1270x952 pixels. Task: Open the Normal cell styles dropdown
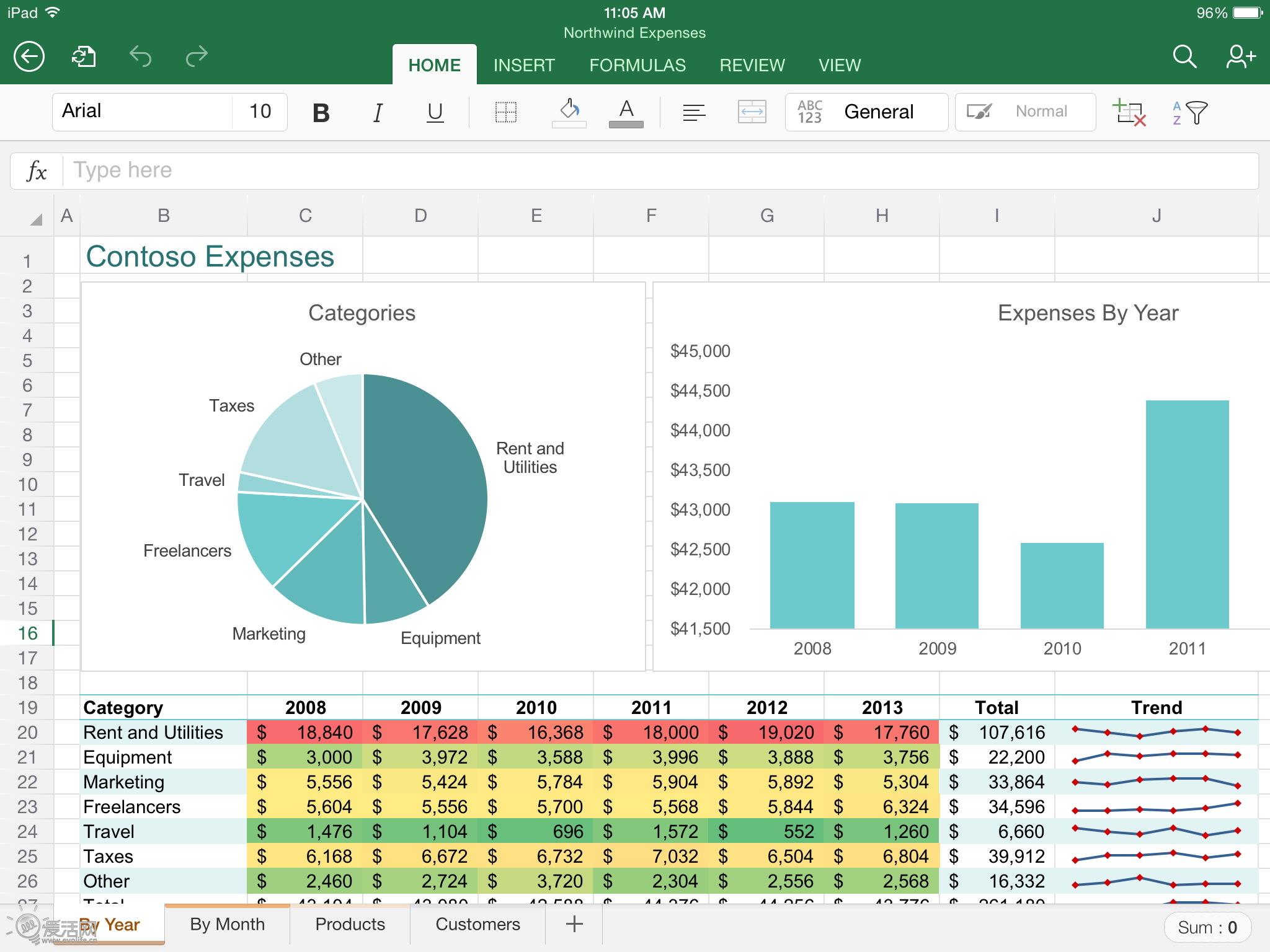click(1025, 112)
